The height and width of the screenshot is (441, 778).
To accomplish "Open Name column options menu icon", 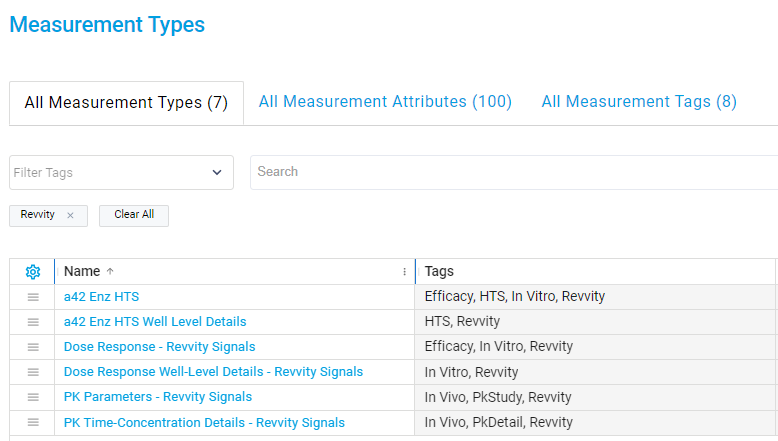I will pyautogui.click(x=404, y=272).
